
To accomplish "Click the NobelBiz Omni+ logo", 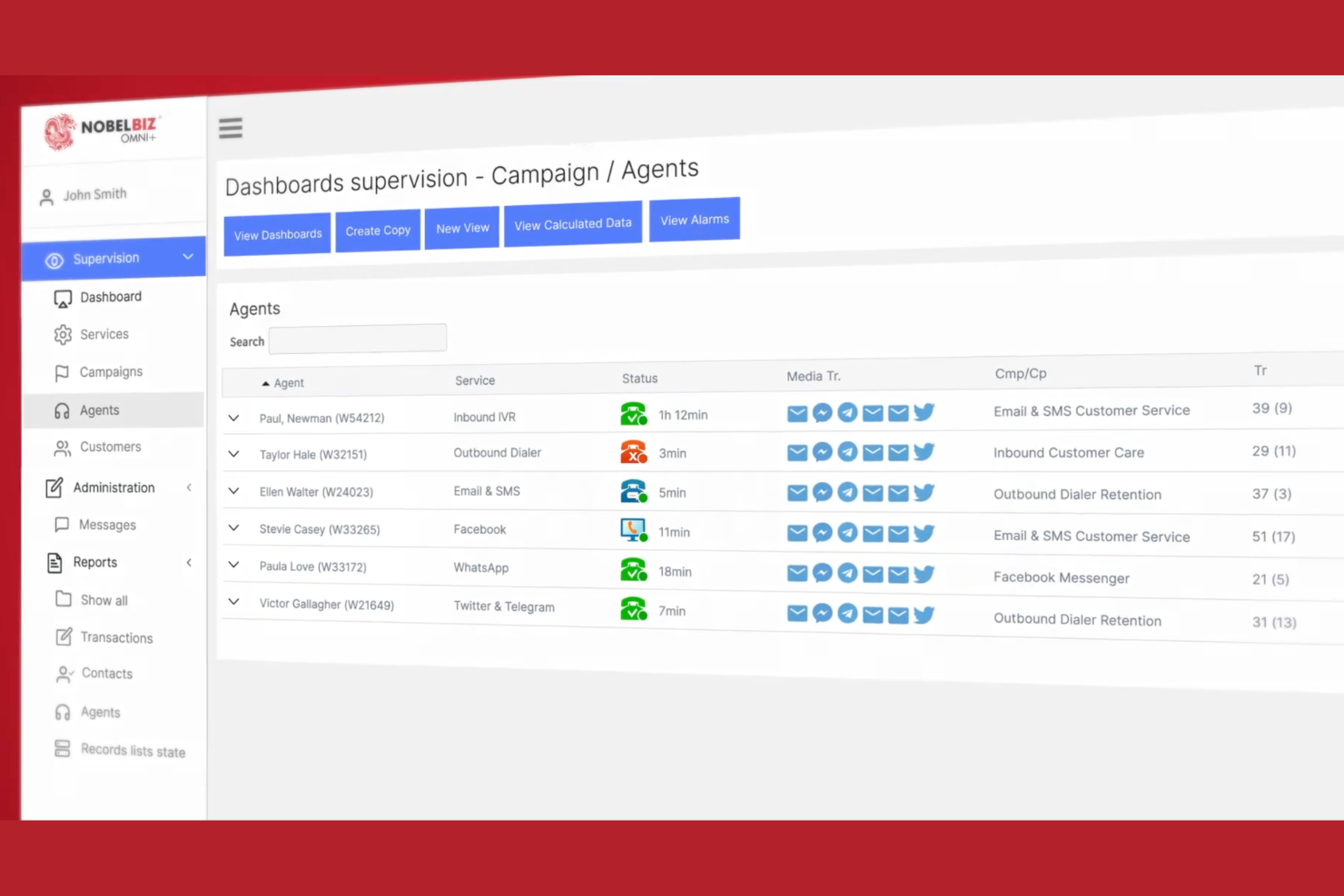I will point(102,132).
